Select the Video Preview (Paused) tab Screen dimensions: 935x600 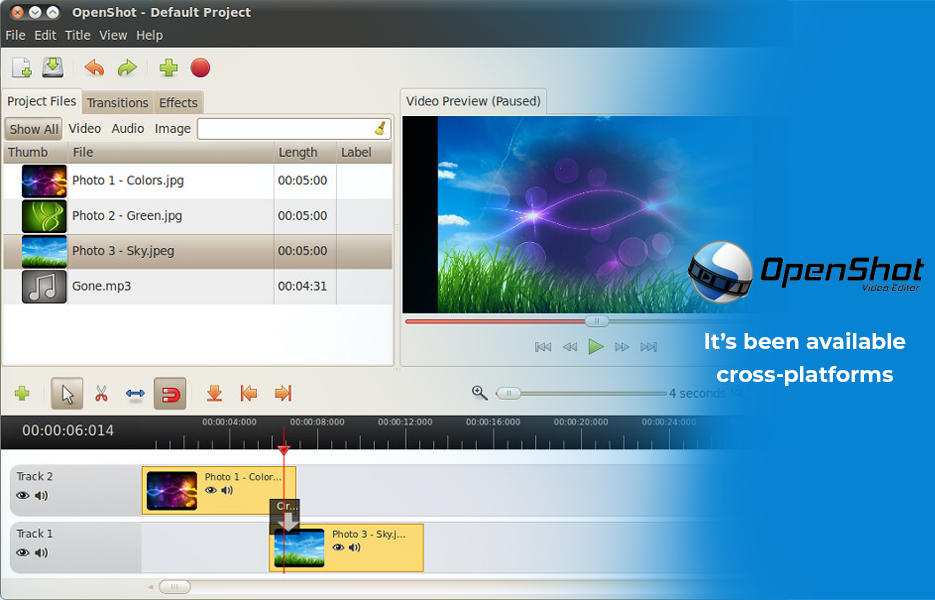[473, 101]
